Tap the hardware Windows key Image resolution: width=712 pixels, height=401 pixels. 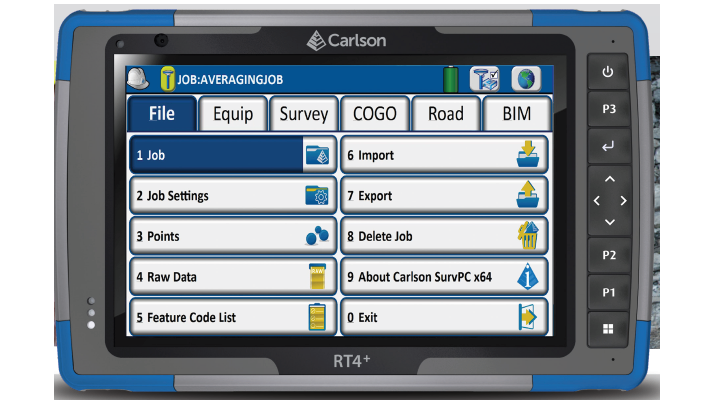click(608, 329)
